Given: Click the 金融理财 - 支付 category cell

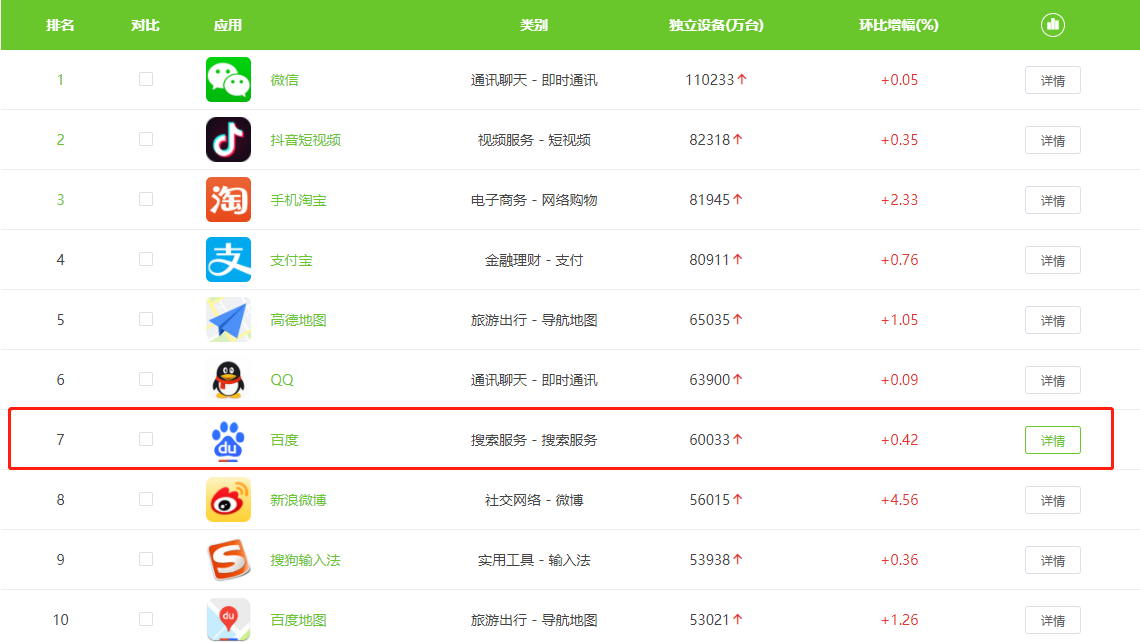Looking at the screenshot, I should coord(534,260).
